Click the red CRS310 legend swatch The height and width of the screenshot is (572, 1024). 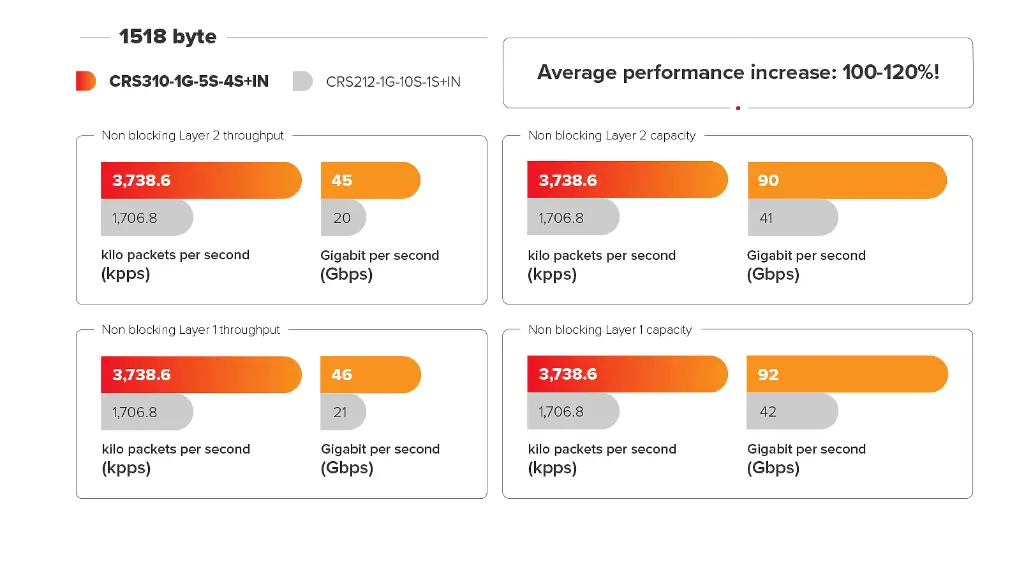(x=86, y=82)
